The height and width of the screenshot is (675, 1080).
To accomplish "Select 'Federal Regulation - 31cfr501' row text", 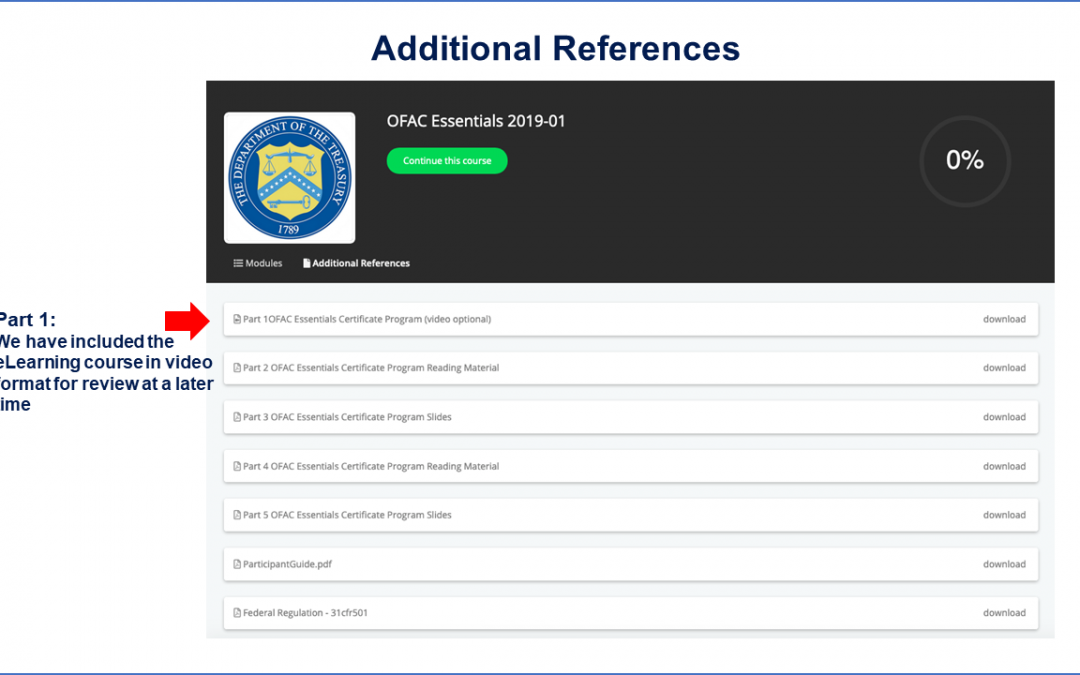I will [305, 612].
